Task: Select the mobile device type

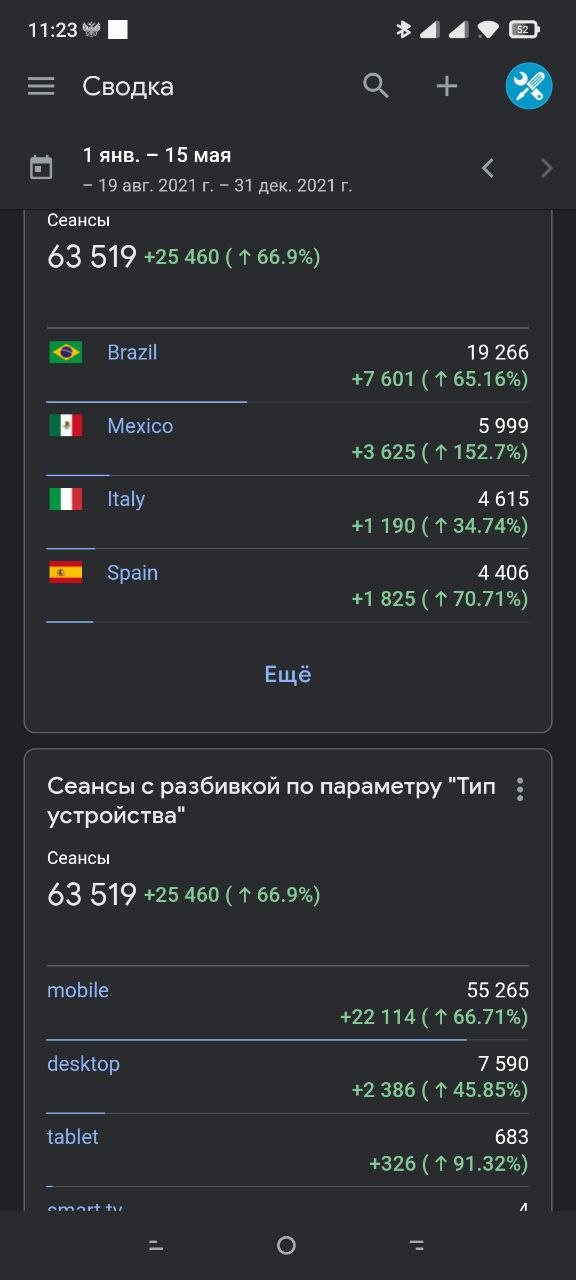Action: 288,1003
